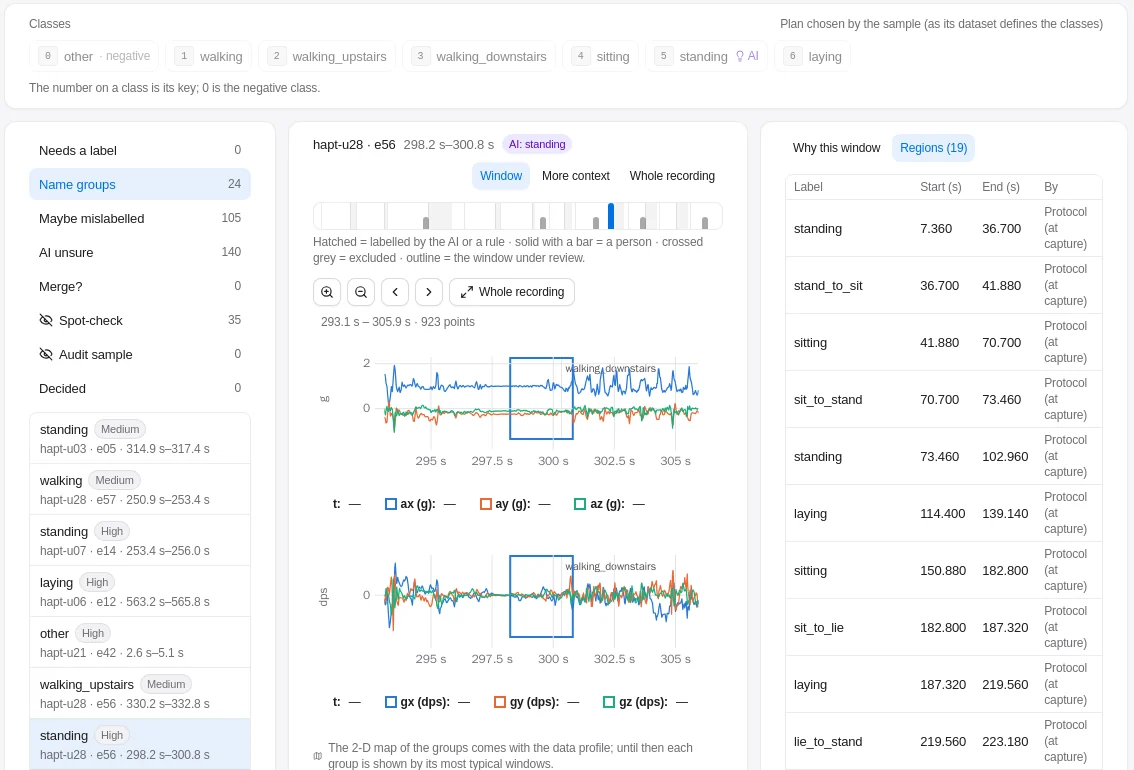
Task: Go to the previous window with left chevron
Action: tap(395, 292)
